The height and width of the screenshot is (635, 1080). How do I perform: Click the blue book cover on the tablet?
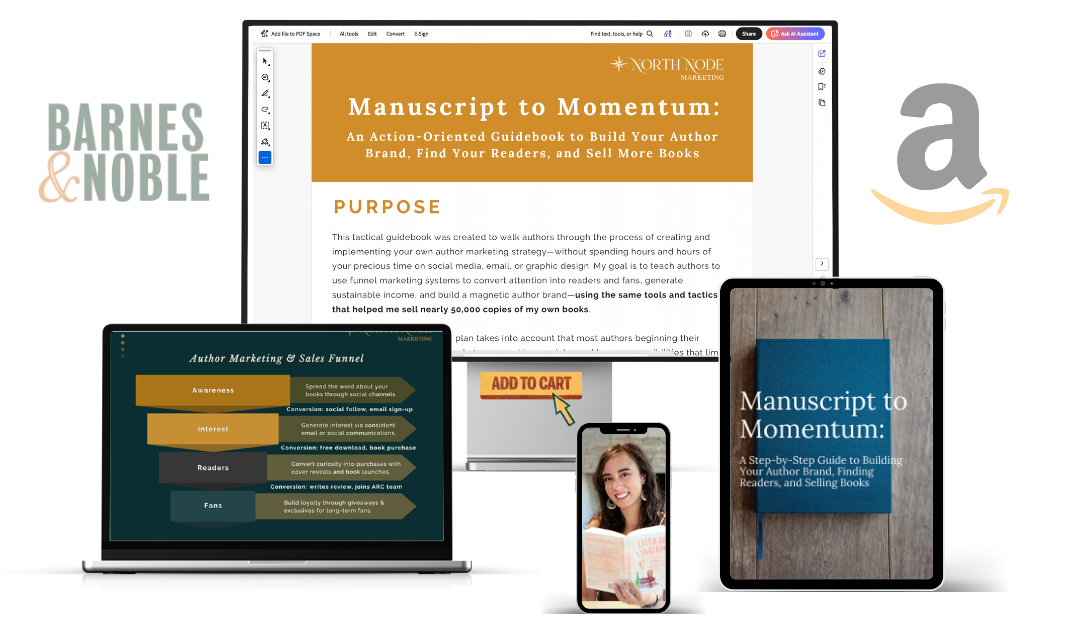pos(823,426)
